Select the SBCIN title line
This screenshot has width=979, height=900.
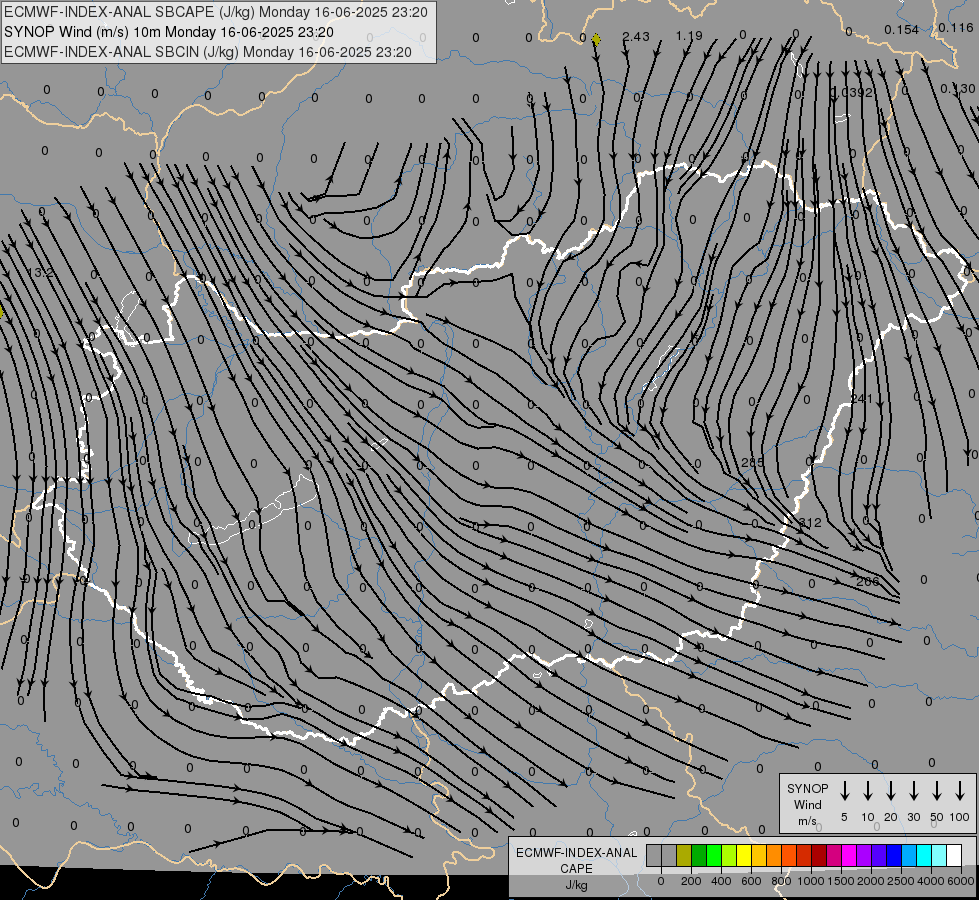tap(208, 52)
